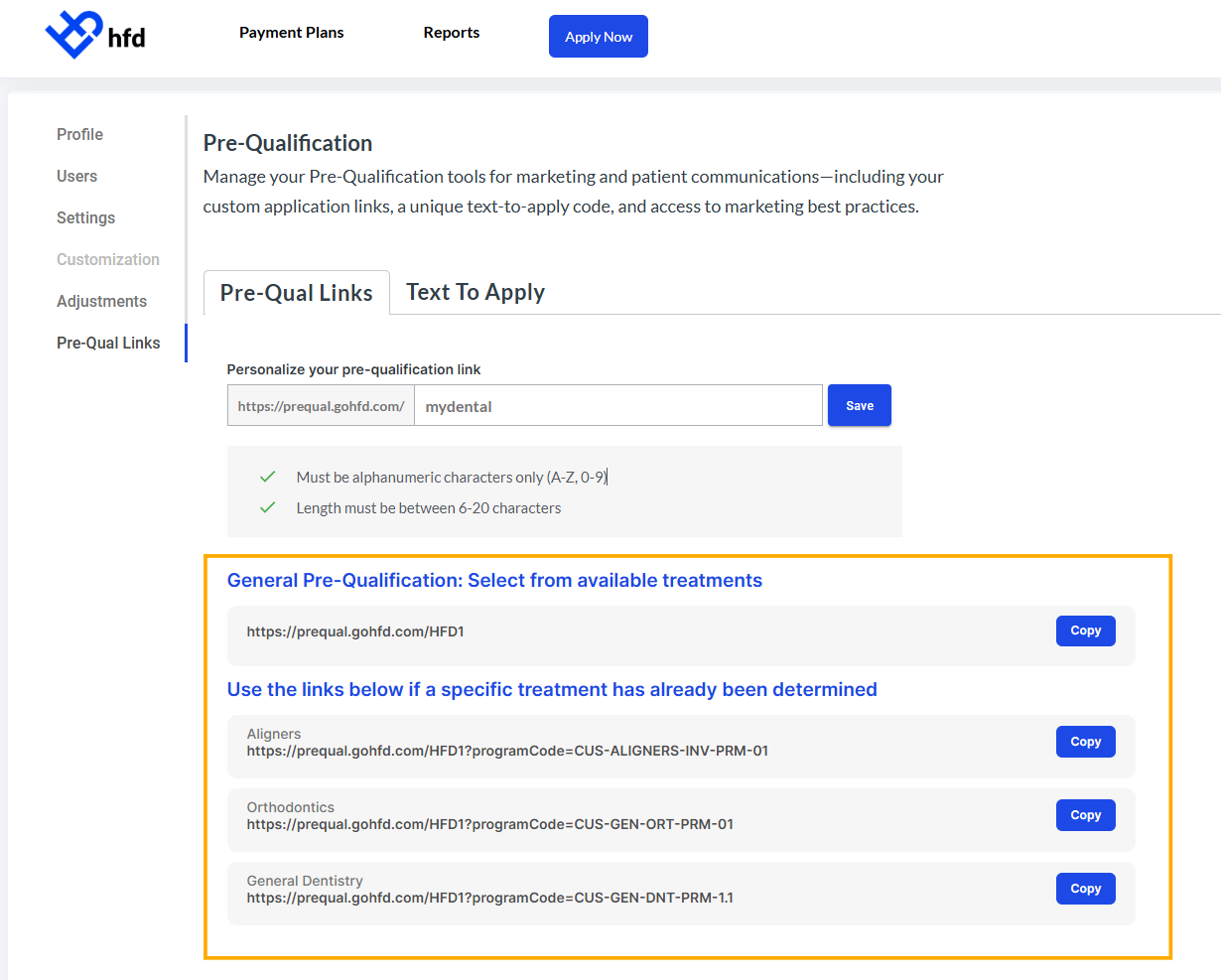Click the Orthodontics label
1221x980 pixels.
tap(291, 807)
